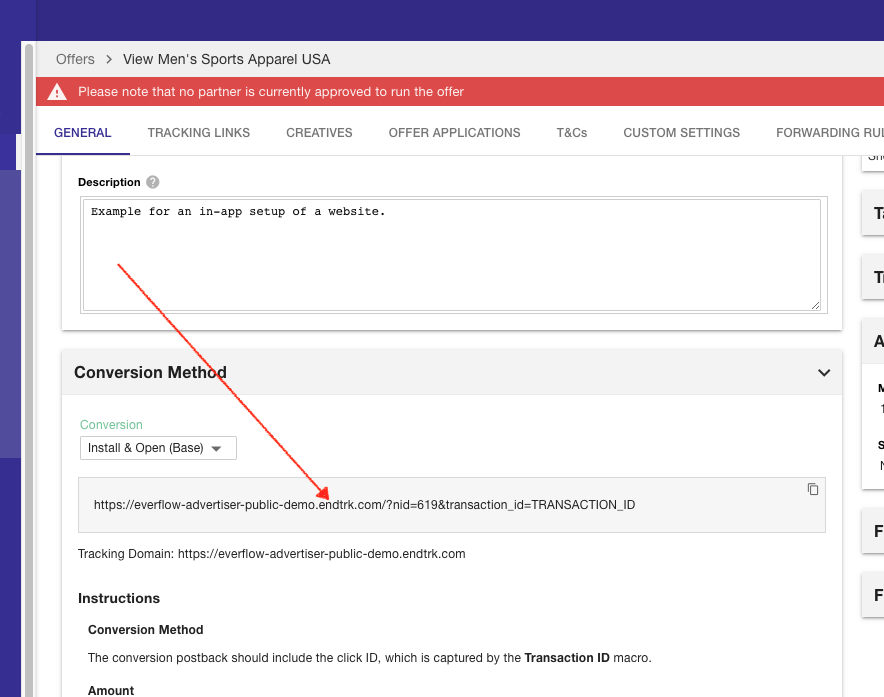This screenshot has width=884, height=697.
Task: Collapse the Conversion Method section
Action: coord(824,373)
